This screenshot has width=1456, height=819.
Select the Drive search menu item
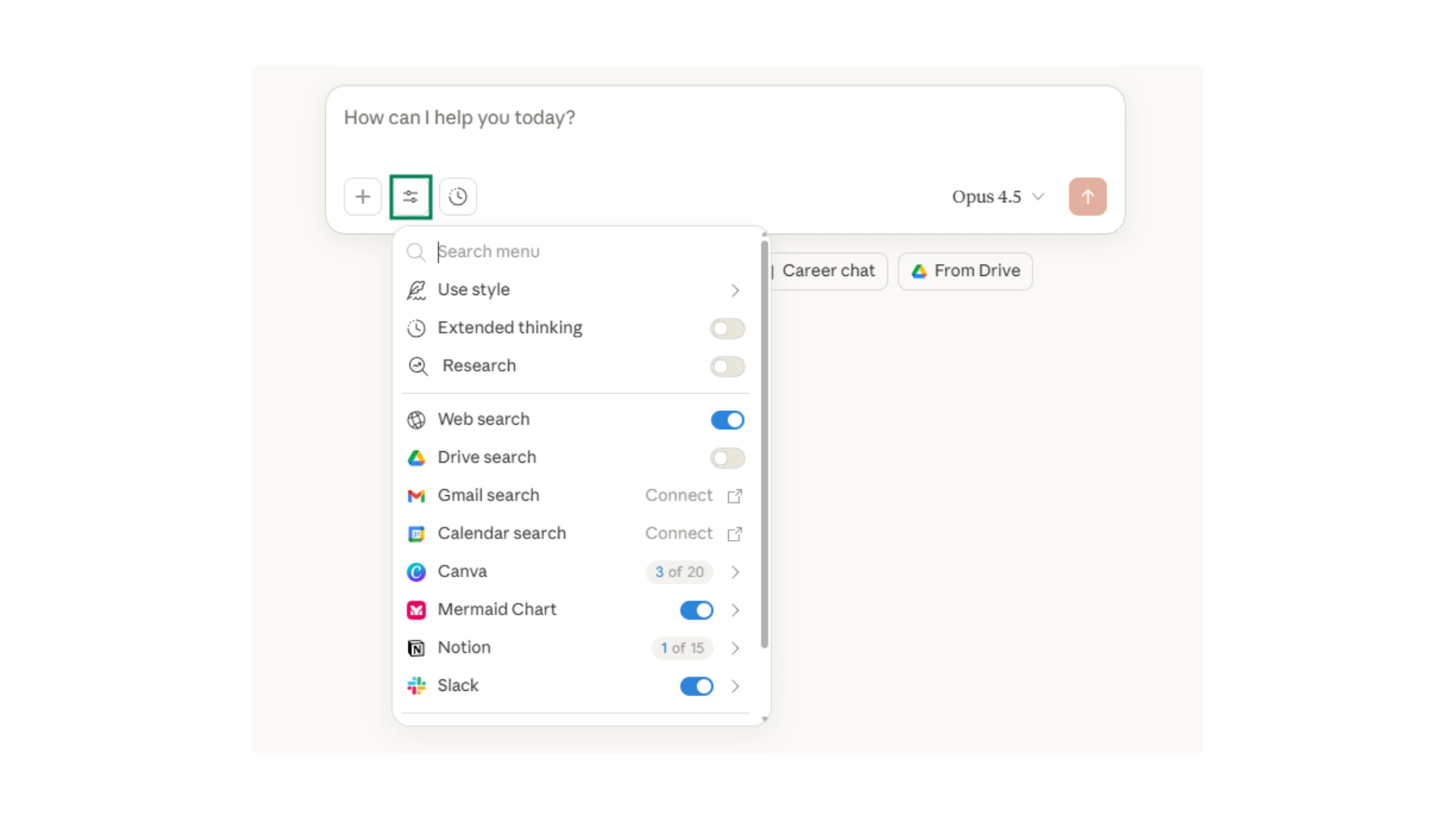pyautogui.click(x=487, y=457)
